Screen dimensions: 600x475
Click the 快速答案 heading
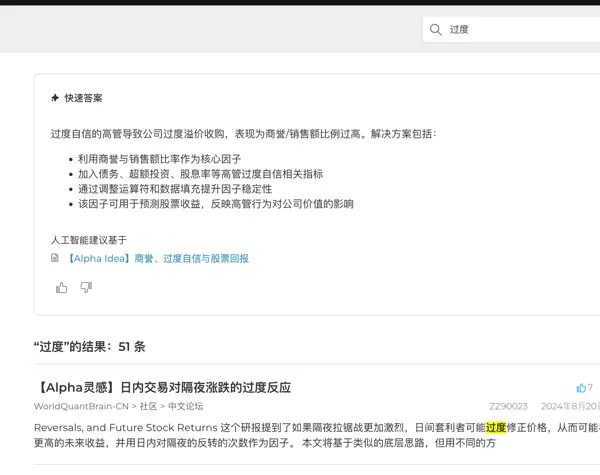[83, 98]
